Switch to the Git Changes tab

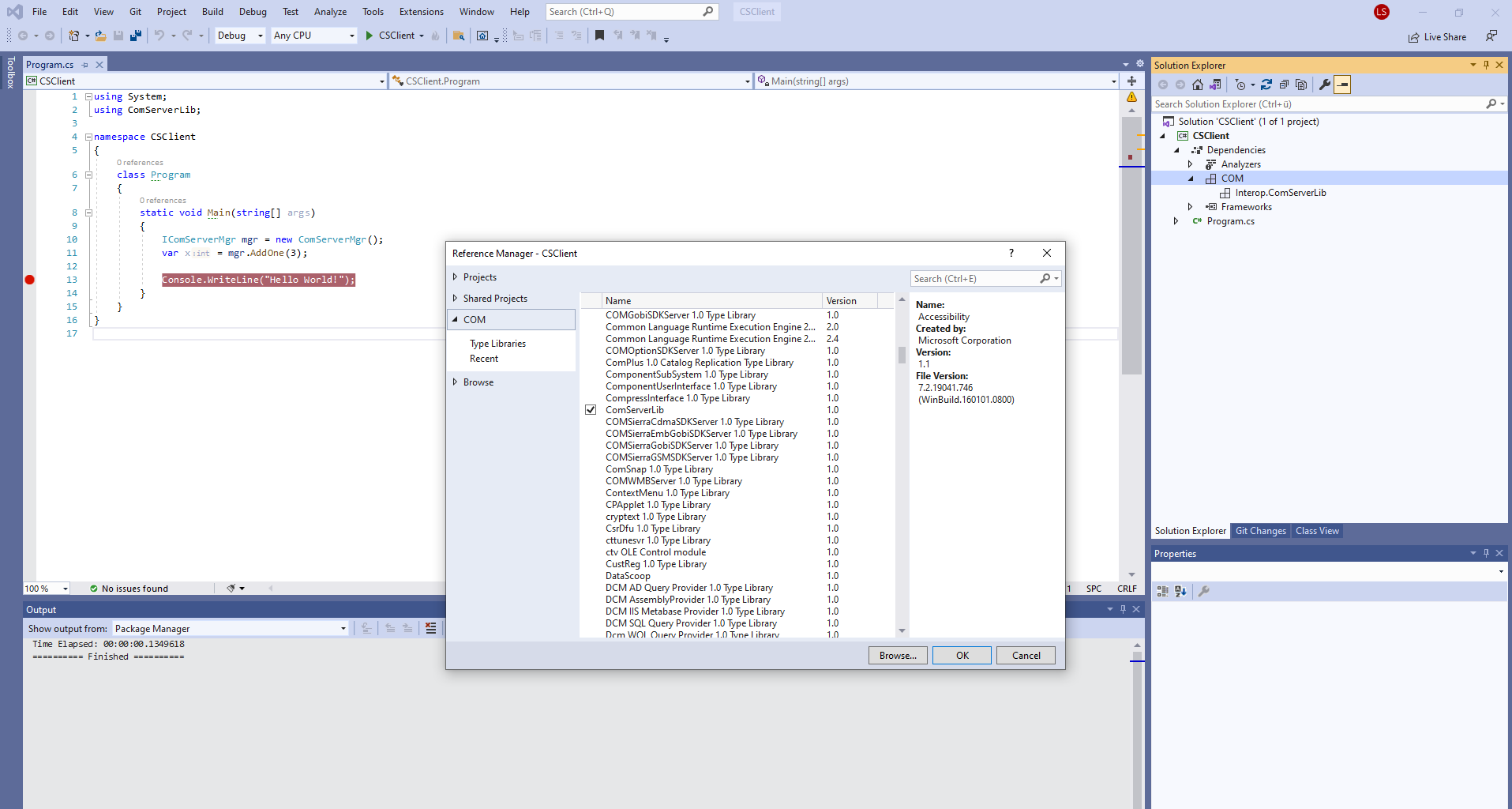click(x=1260, y=531)
